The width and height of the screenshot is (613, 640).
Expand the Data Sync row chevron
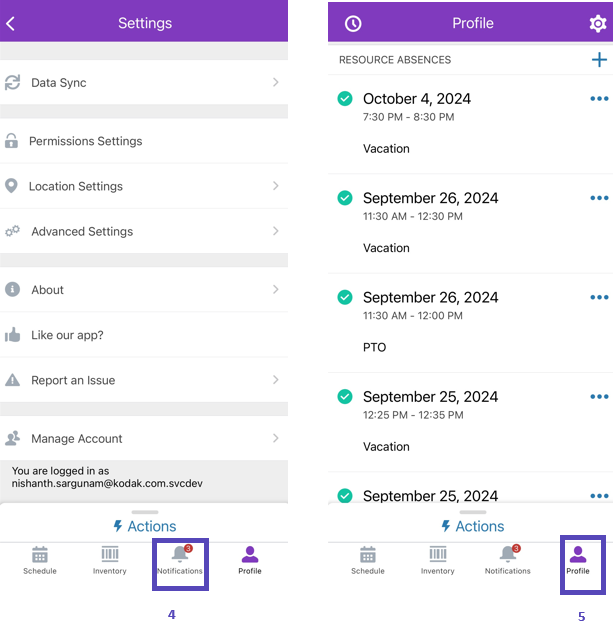(x=275, y=83)
